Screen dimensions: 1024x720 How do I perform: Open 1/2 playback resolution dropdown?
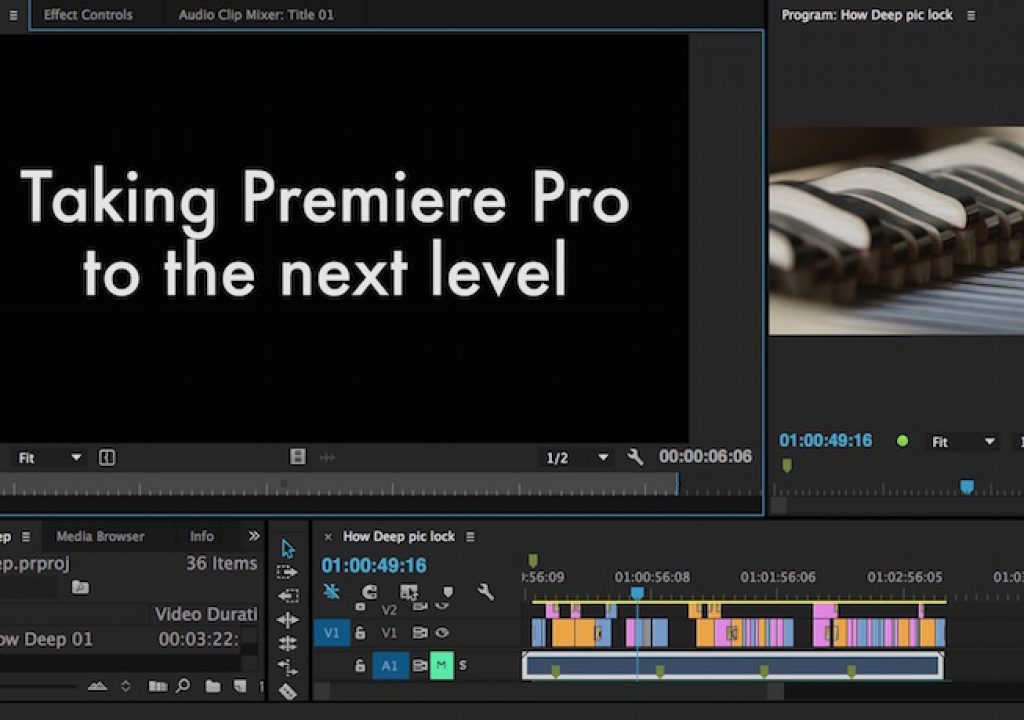point(577,458)
